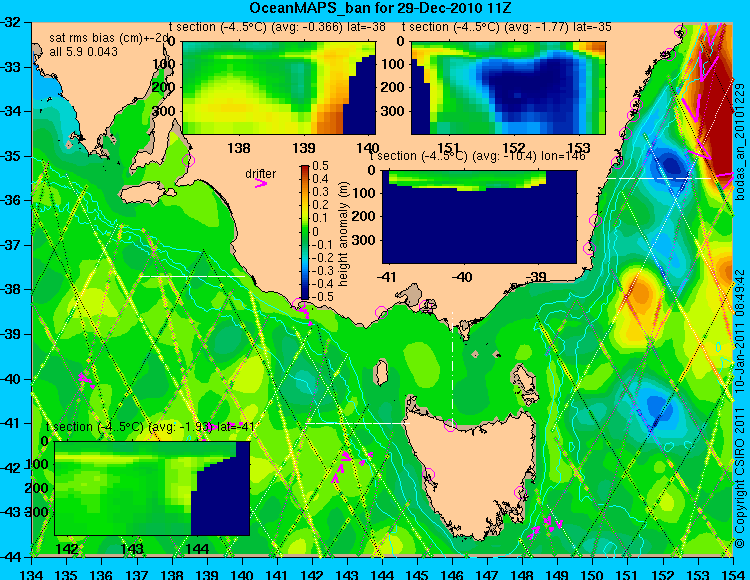
Task: Click the 0.3 tick on the color bar
Action: 320,192
